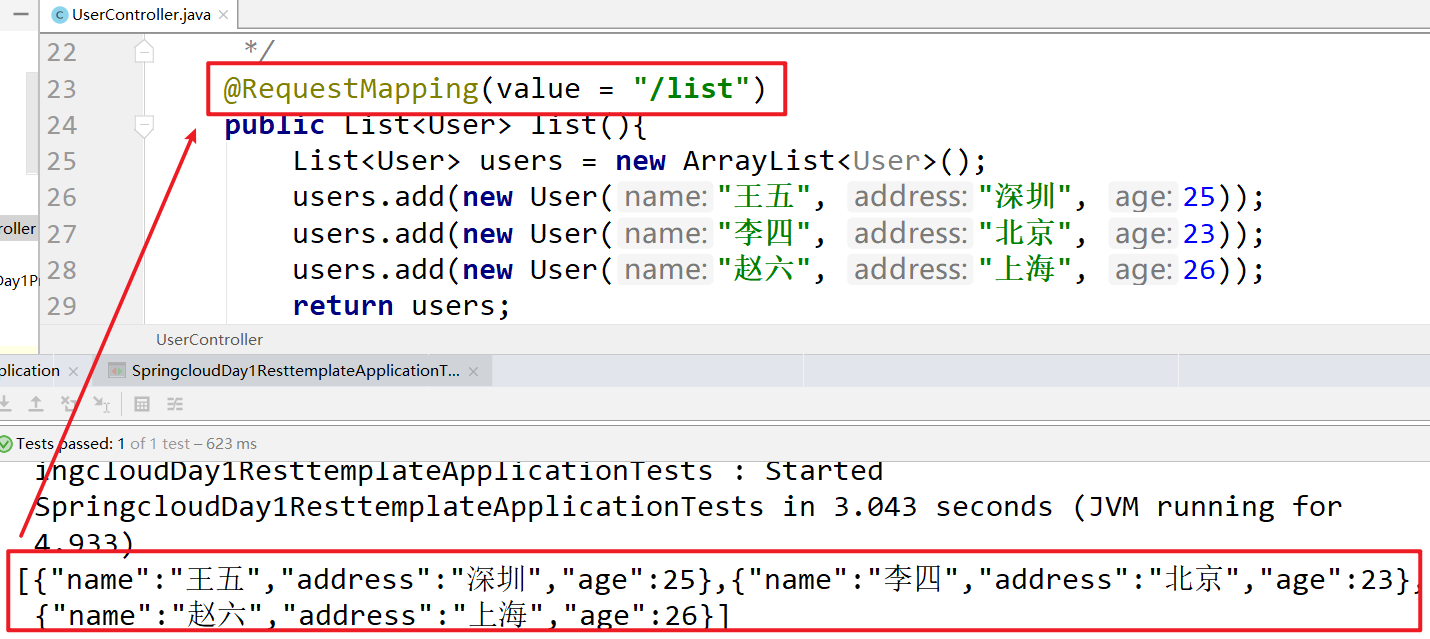Click the table grid icon in test toolbar
This screenshot has height=639, width=1430.
coord(142,404)
